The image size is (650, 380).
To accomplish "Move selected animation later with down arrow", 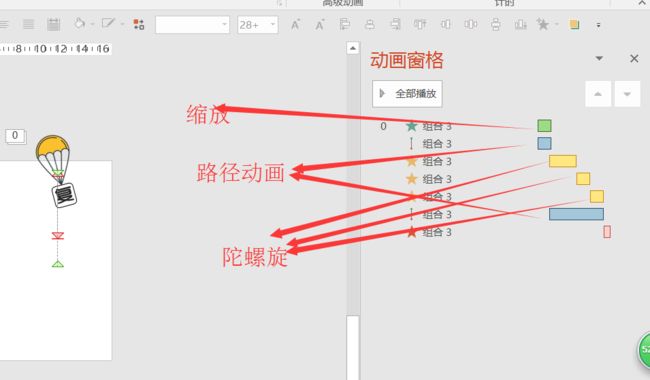I will click(x=627, y=94).
